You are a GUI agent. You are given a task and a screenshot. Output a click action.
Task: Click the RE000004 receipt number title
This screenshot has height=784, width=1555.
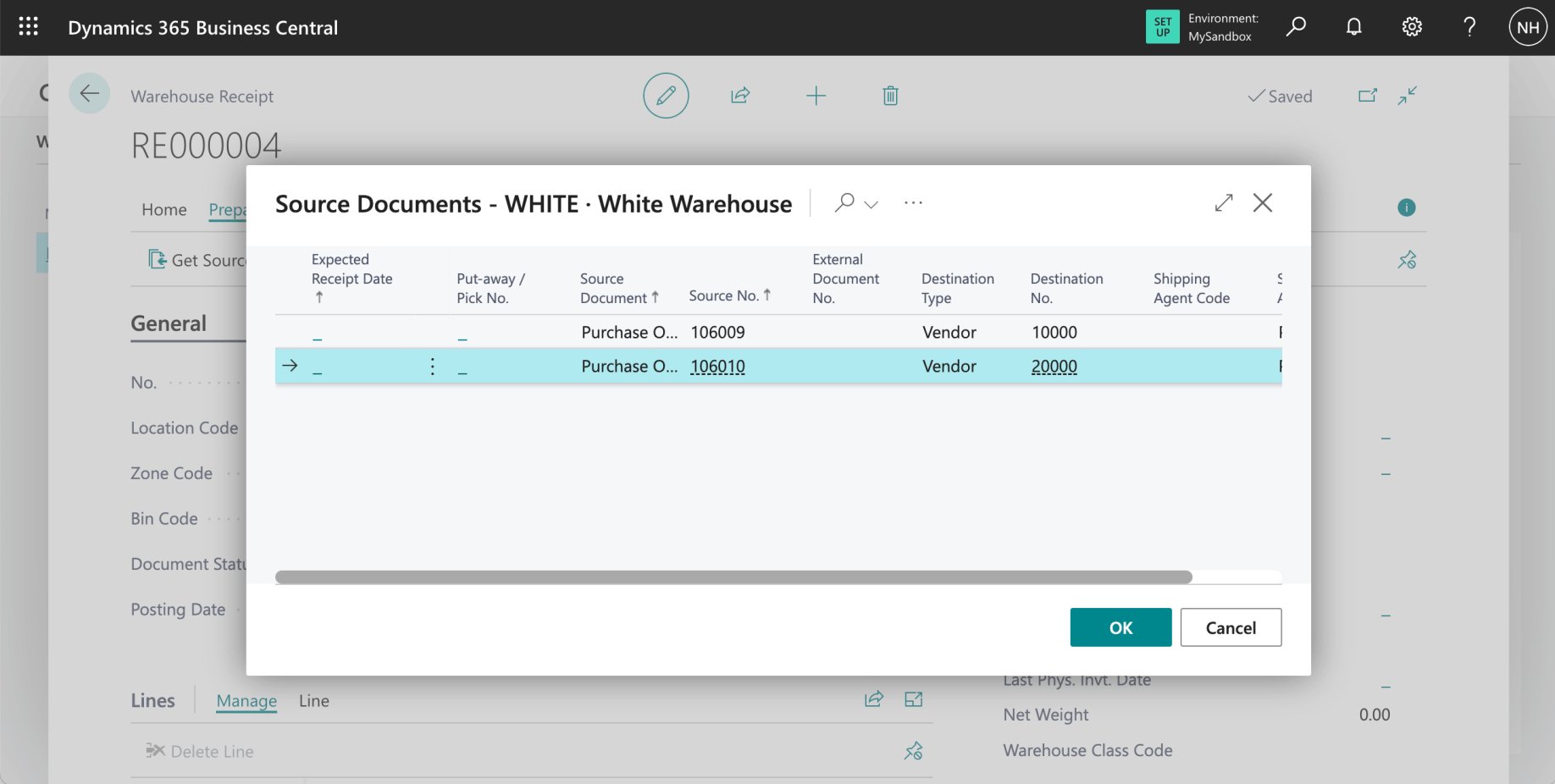206,146
